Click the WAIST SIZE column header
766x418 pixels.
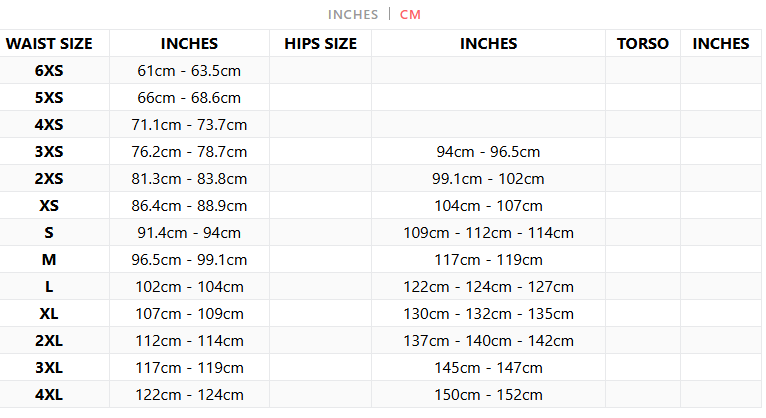49,44
